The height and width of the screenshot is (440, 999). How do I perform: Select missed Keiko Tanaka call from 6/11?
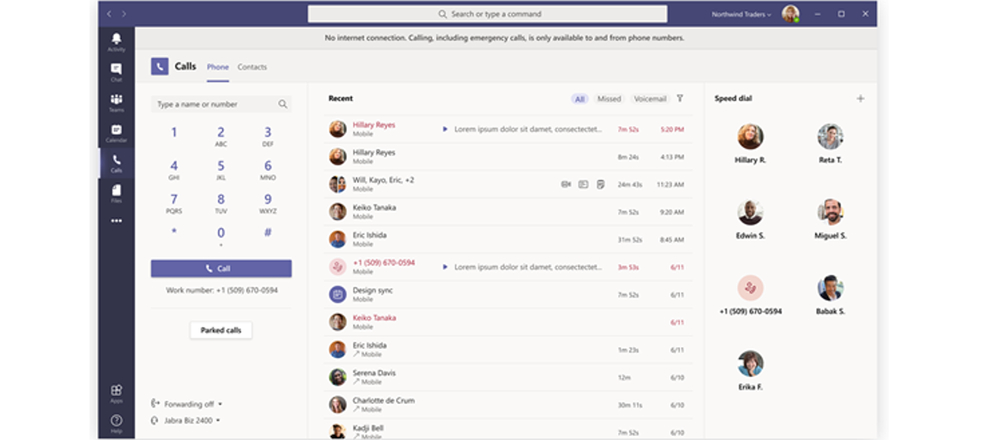tap(508, 322)
